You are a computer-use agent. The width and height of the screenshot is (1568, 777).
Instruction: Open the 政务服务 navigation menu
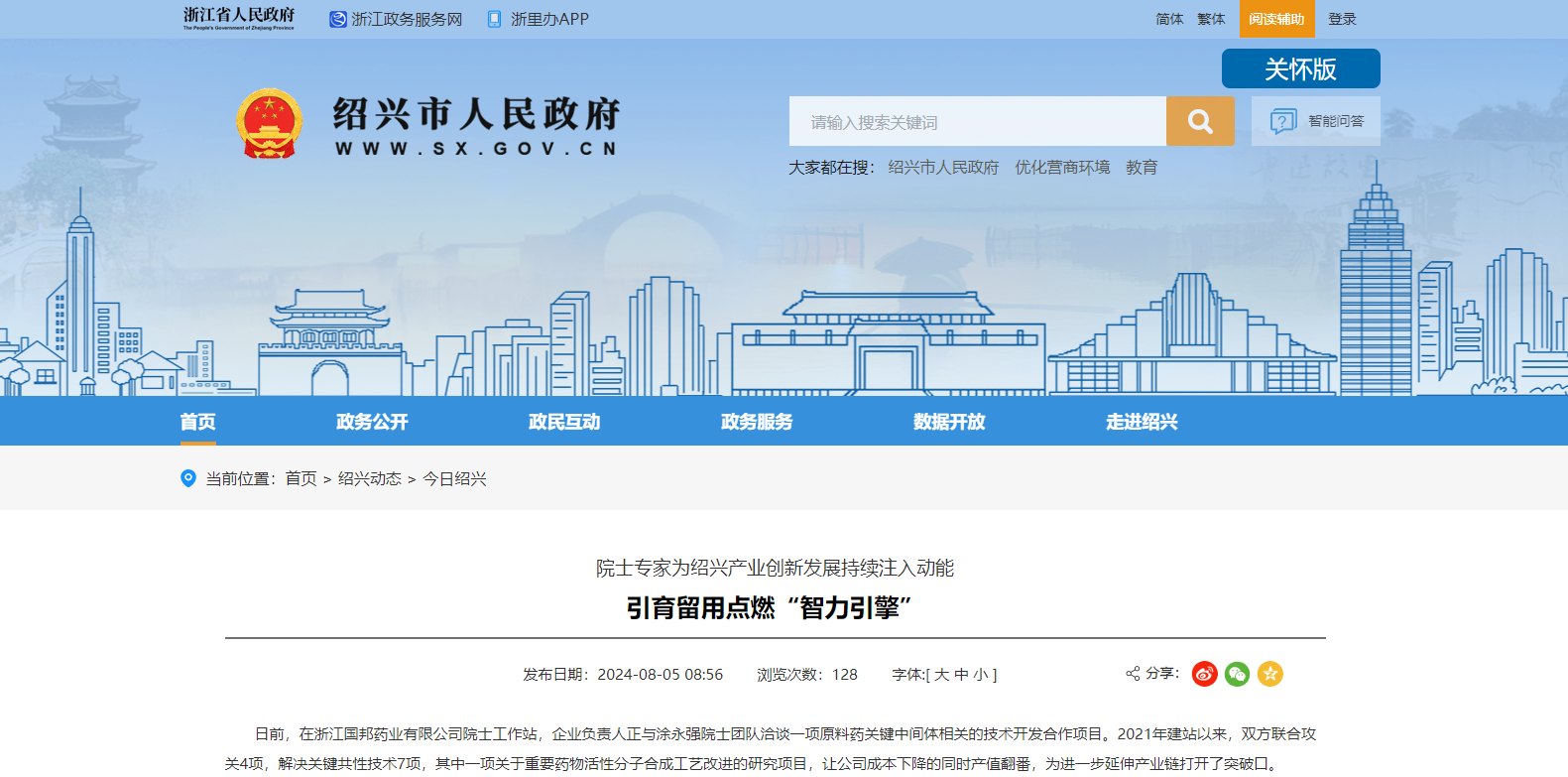(x=757, y=422)
